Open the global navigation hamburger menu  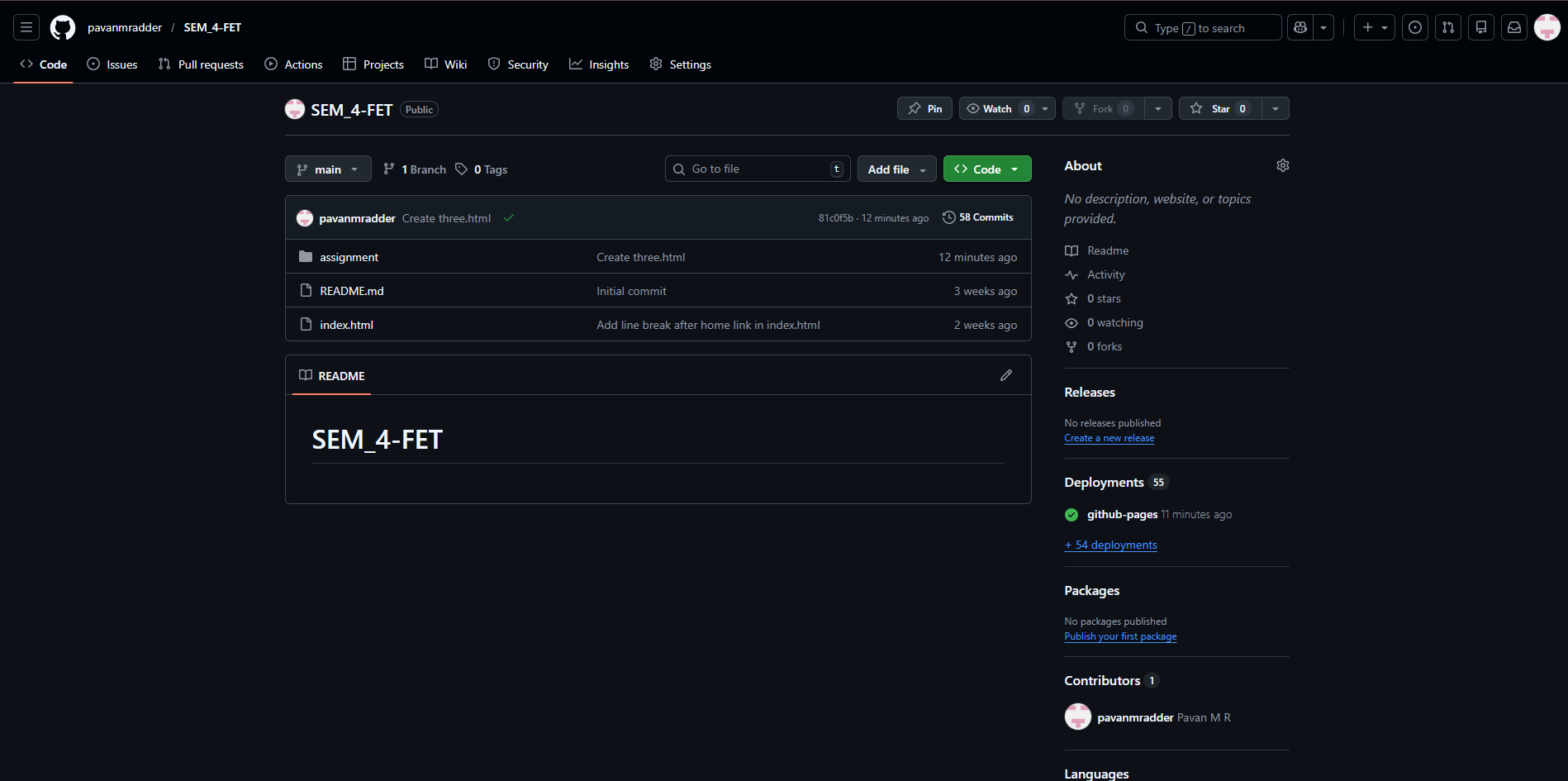(x=26, y=27)
